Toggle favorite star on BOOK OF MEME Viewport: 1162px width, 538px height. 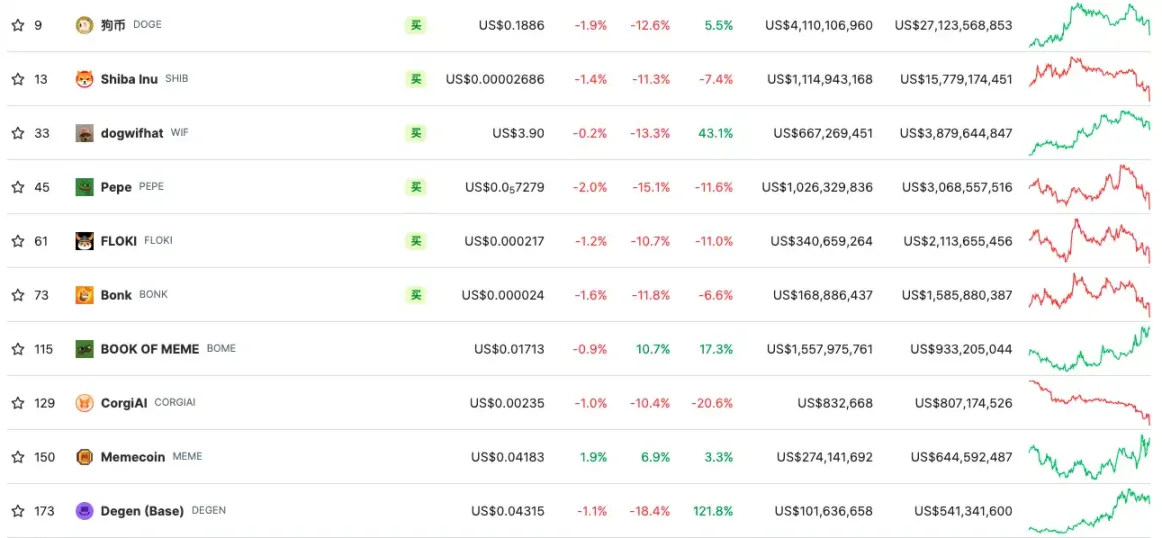pos(18,349)
